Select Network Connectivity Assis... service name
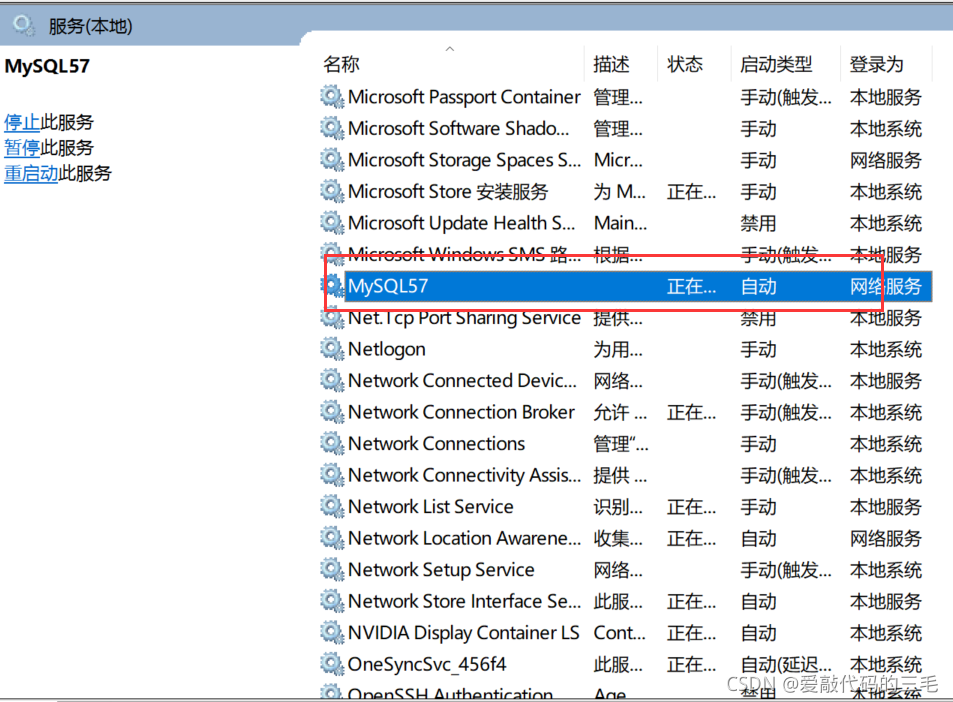953x702 pixels. point(464,475)
